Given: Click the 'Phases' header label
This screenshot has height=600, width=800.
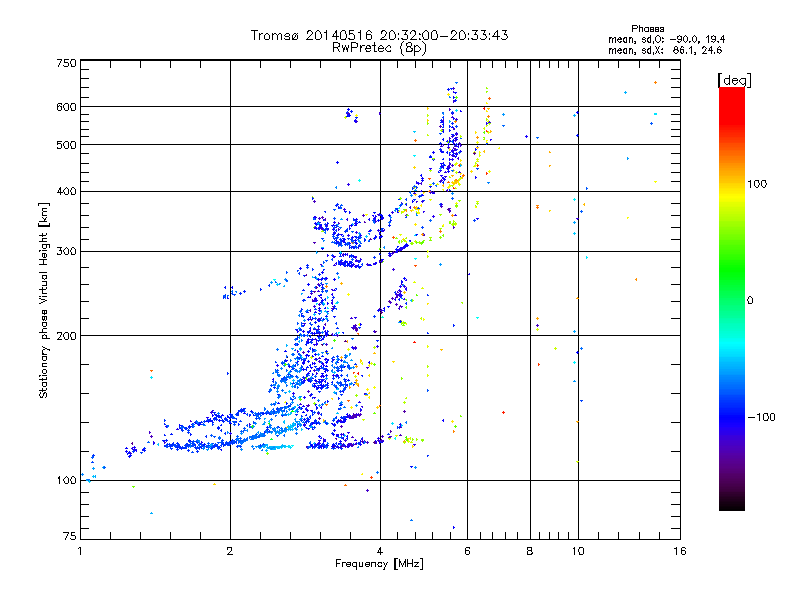Looking at the screenshot, I should click(x=647, y=29).
